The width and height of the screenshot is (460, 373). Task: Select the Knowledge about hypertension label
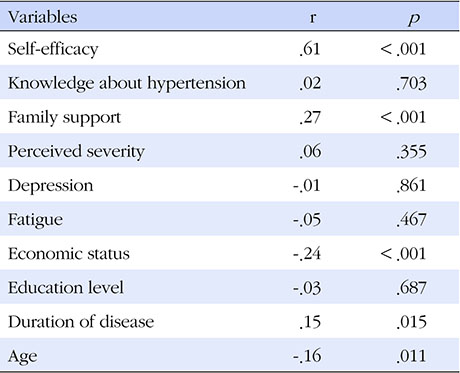click(x=127, y=84)
